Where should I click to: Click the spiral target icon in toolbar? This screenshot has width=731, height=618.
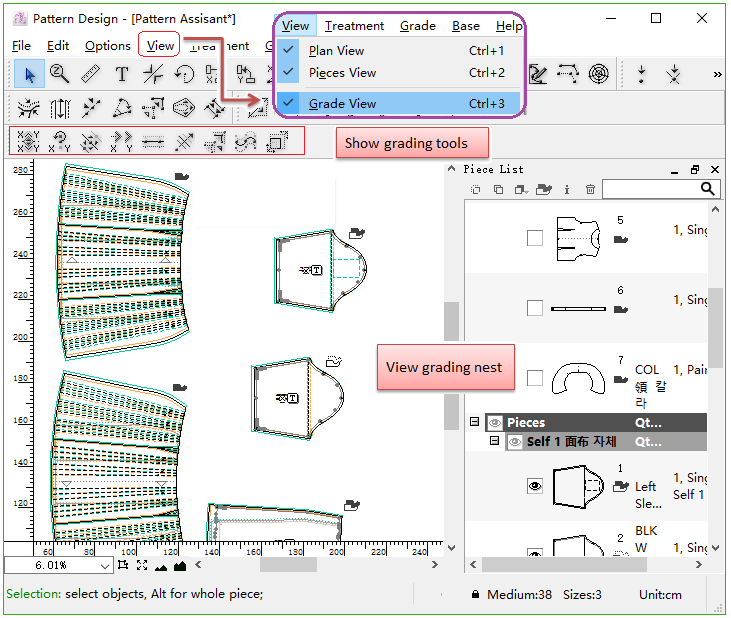(x=598, y=74)
